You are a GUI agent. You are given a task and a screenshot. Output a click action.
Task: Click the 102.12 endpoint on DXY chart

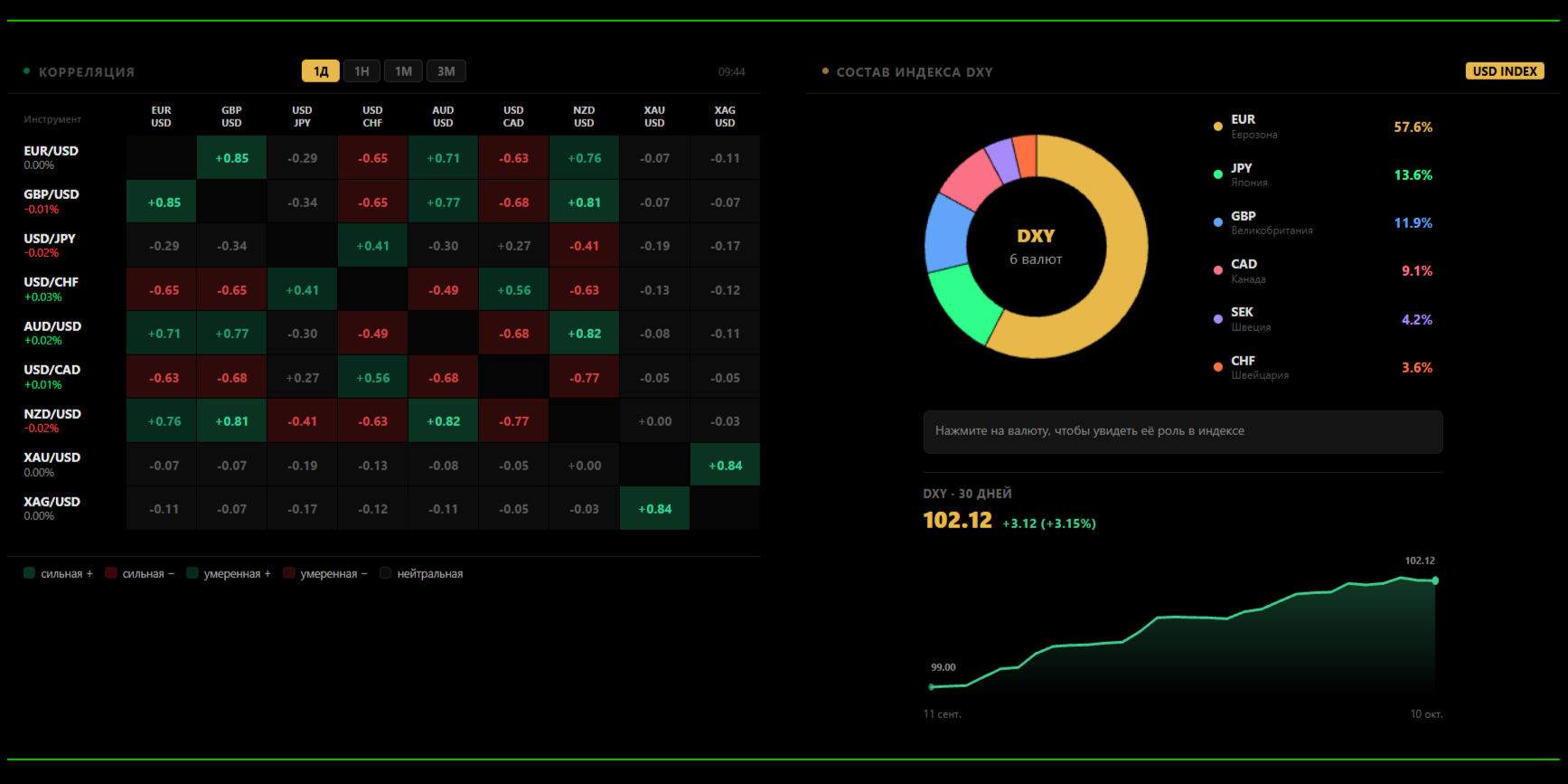pyautogui.click(x=1435, y=581)
